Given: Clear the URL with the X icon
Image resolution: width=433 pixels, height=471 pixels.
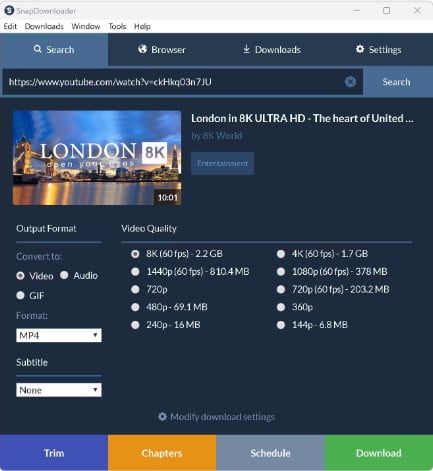Looking at the screenshot, I should (350, 82).
